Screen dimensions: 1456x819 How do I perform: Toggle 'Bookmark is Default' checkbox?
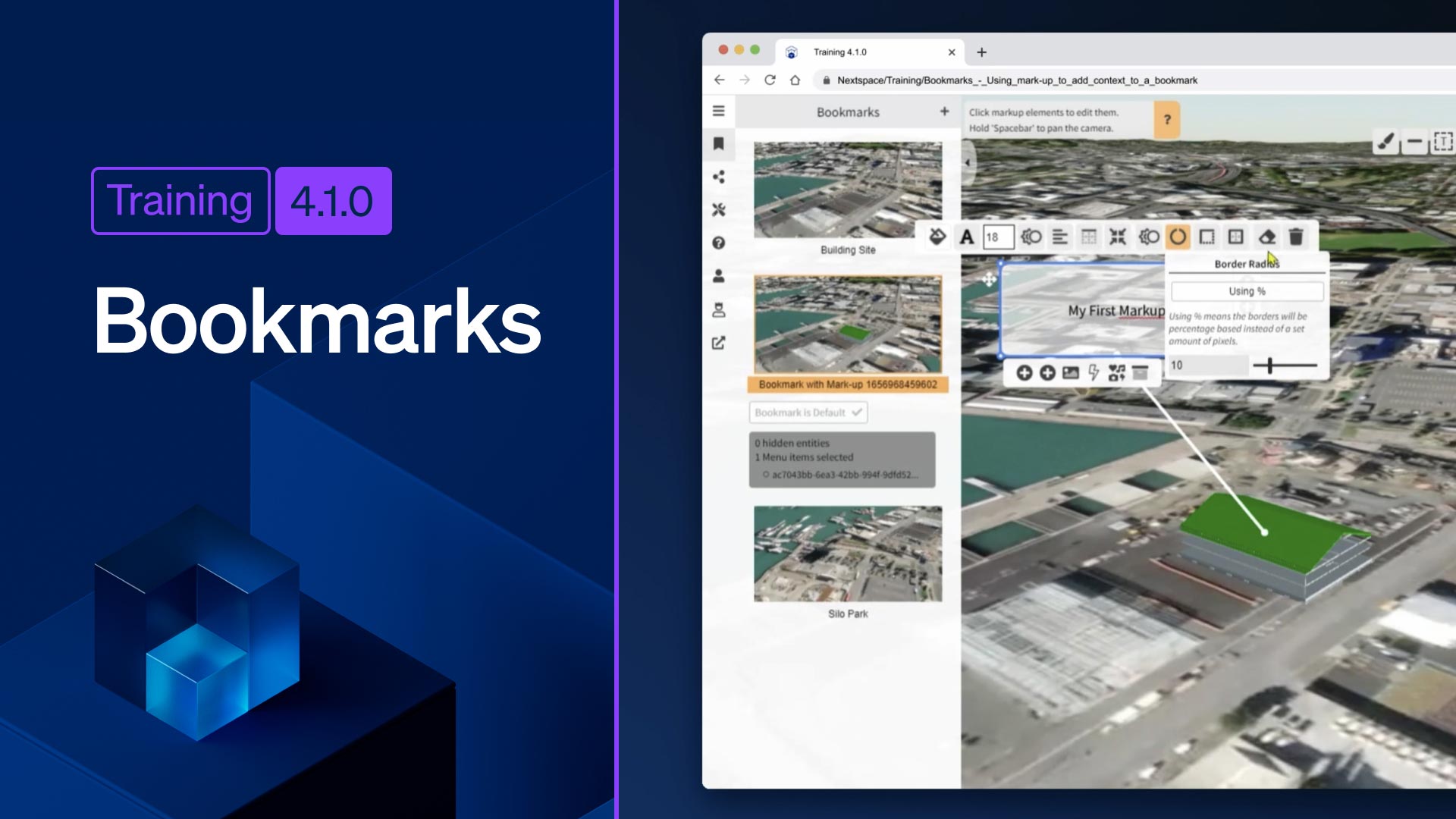[808, 413]
